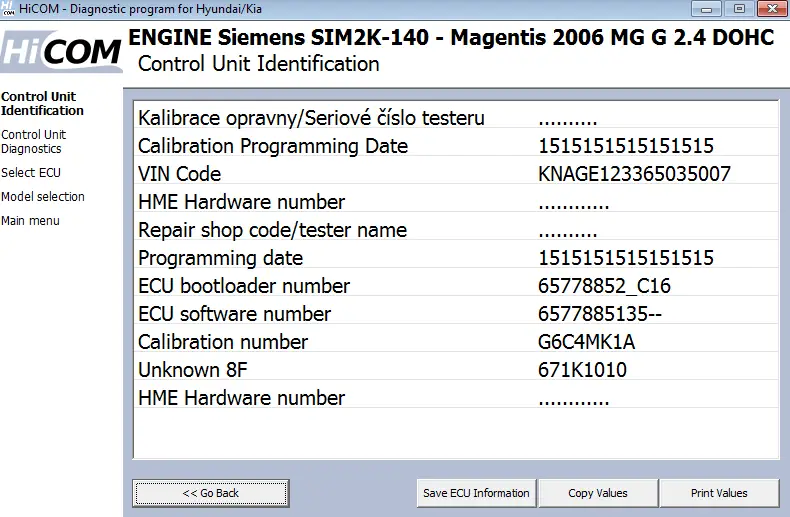Click the HiCOM logo image
Viewport: 790px width, 517px height.
click(x=61, y=51)
